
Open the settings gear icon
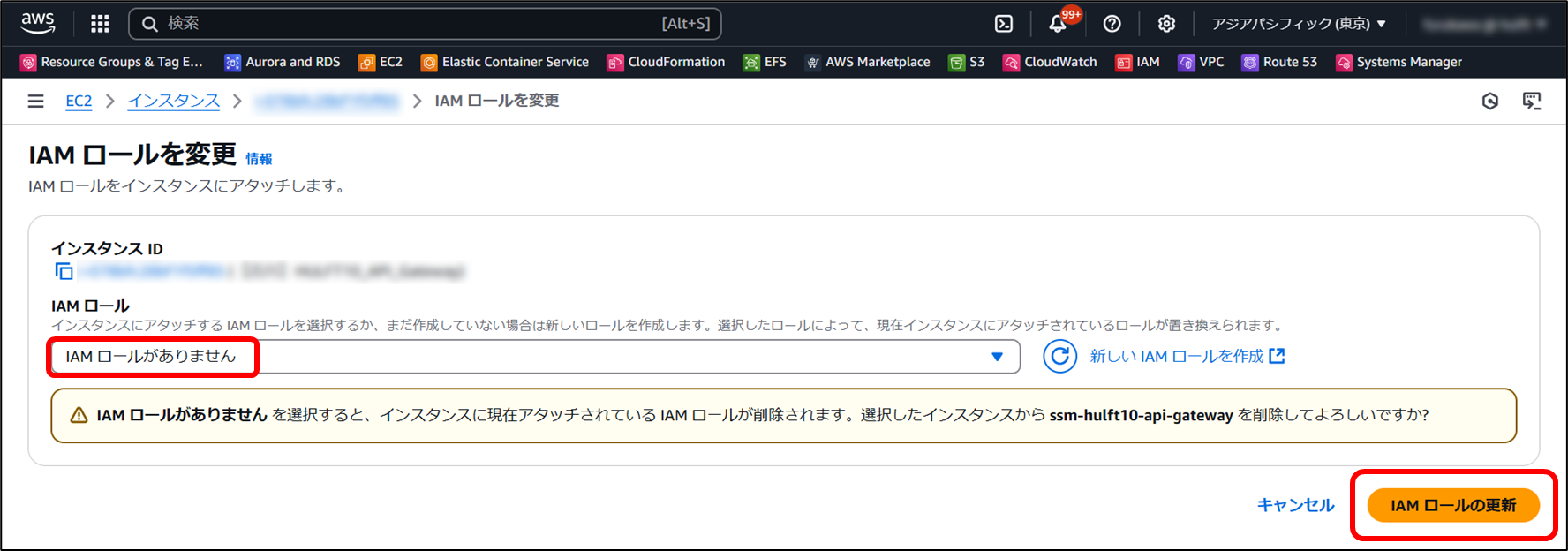pyautogui.click(x=1166, y=24)
